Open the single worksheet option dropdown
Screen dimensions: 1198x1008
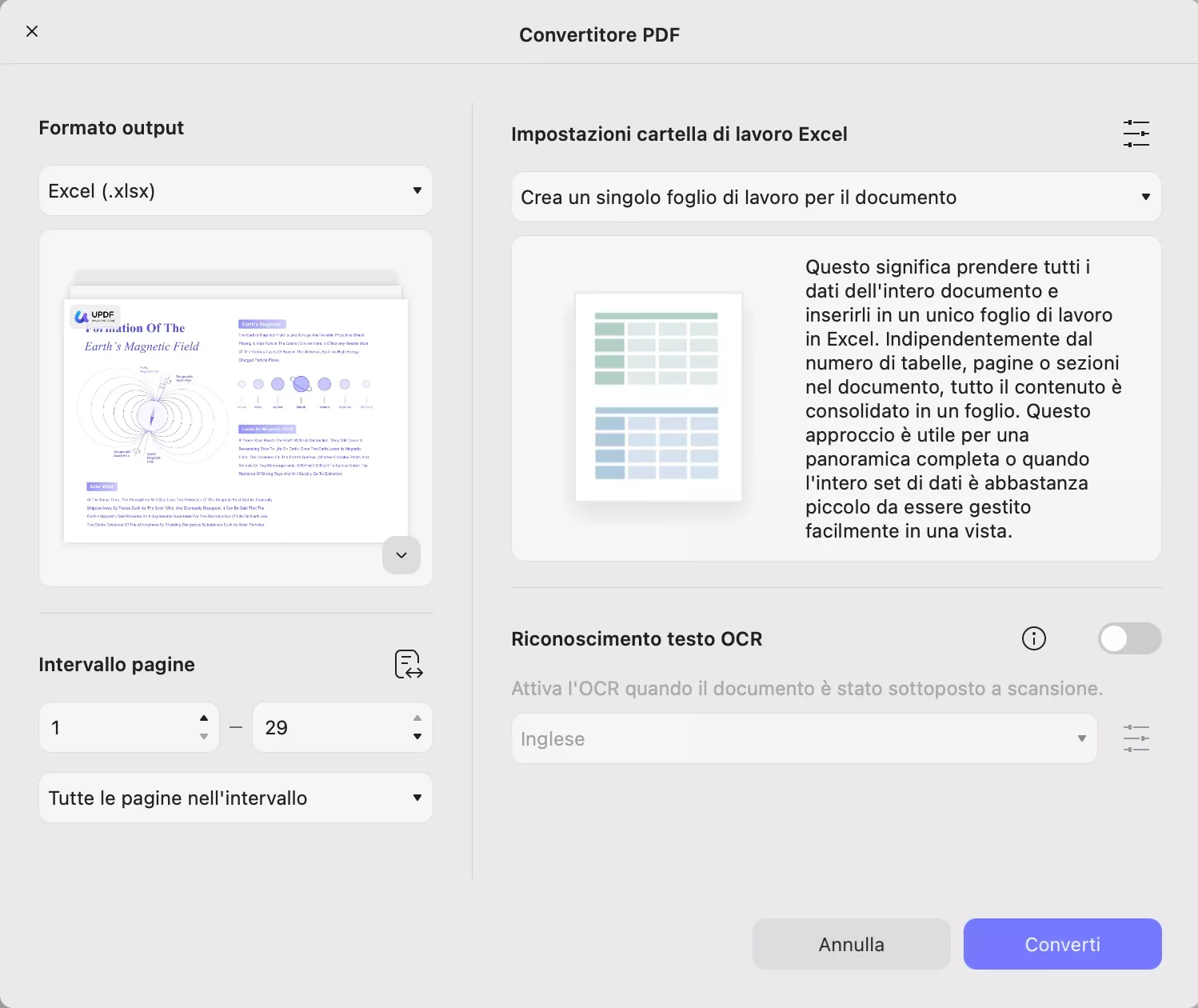pos(836,198)
